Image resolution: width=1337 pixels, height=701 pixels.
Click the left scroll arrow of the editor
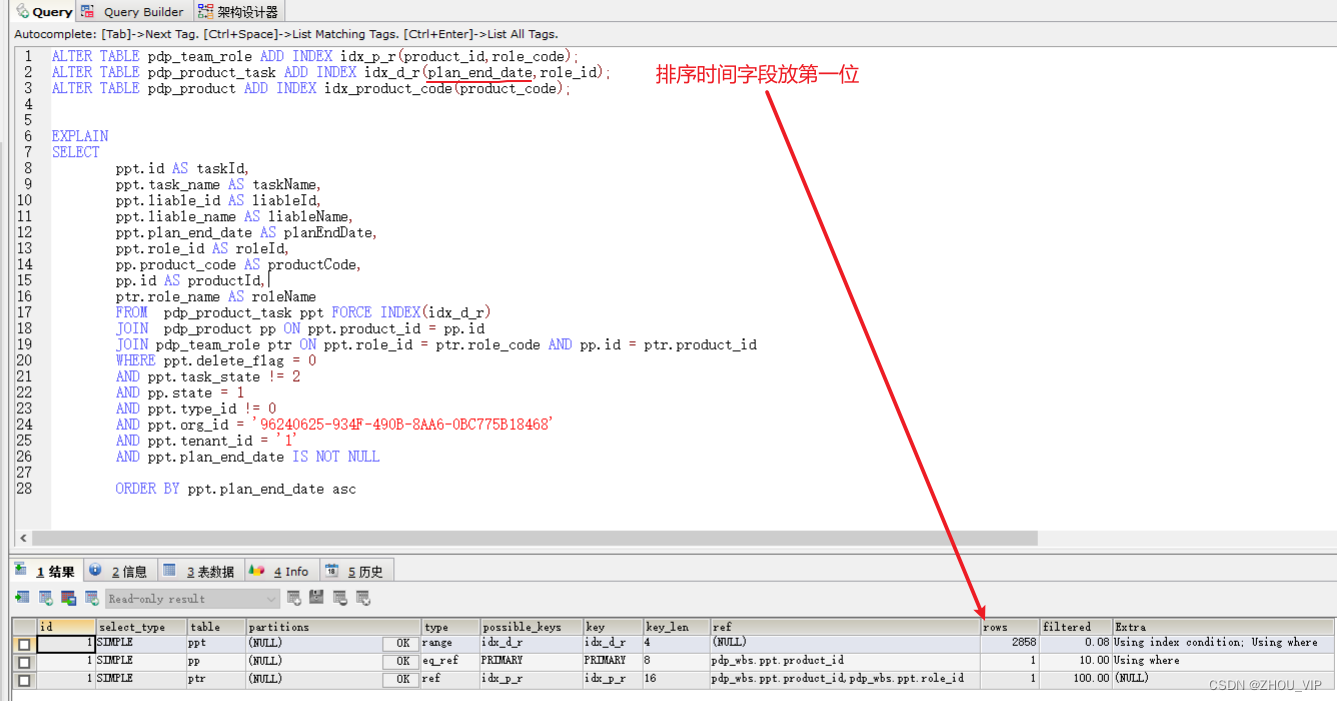click(x=23, y=538)
